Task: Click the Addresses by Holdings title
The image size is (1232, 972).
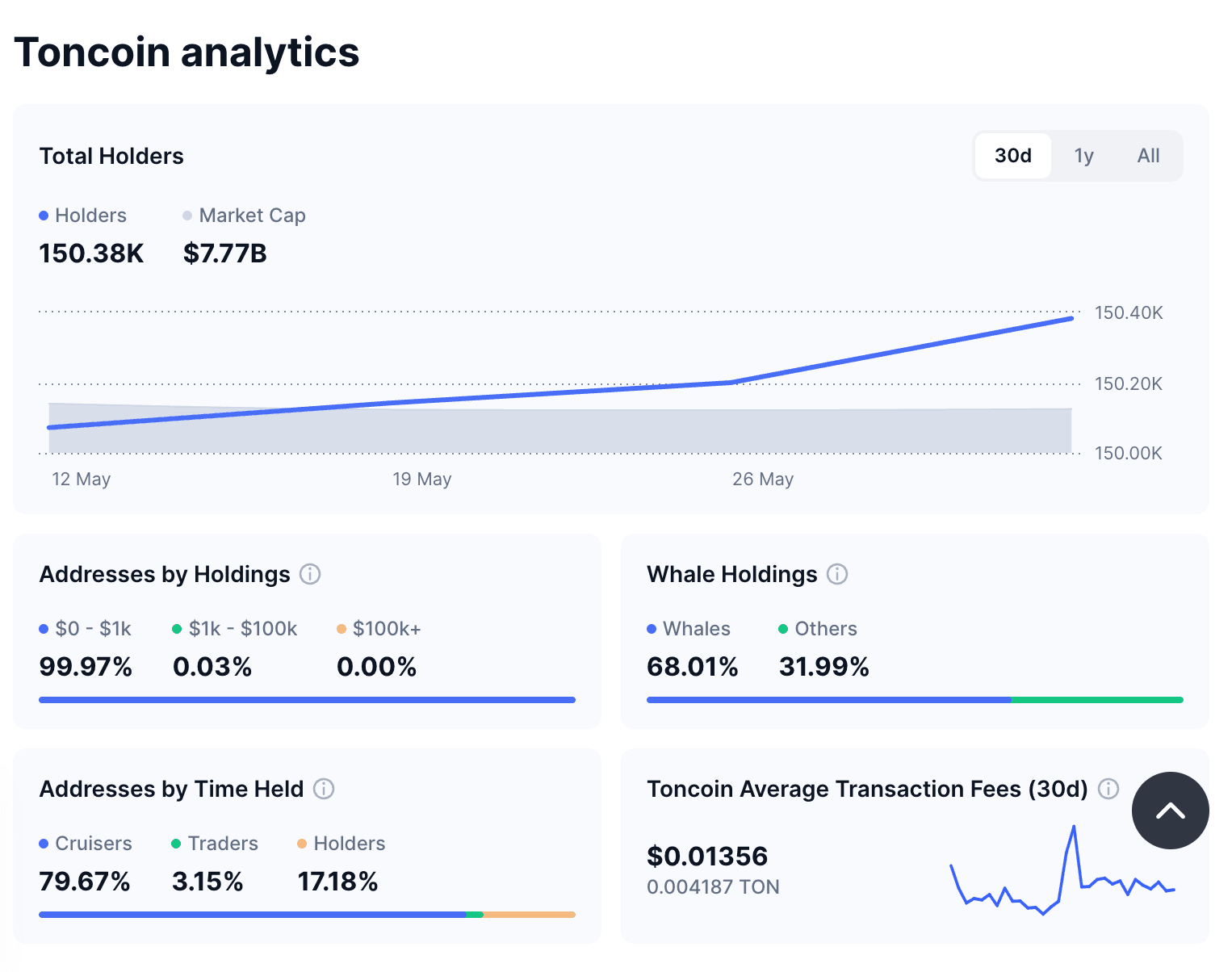Action: pyautogui.click(x=165, y=574)
